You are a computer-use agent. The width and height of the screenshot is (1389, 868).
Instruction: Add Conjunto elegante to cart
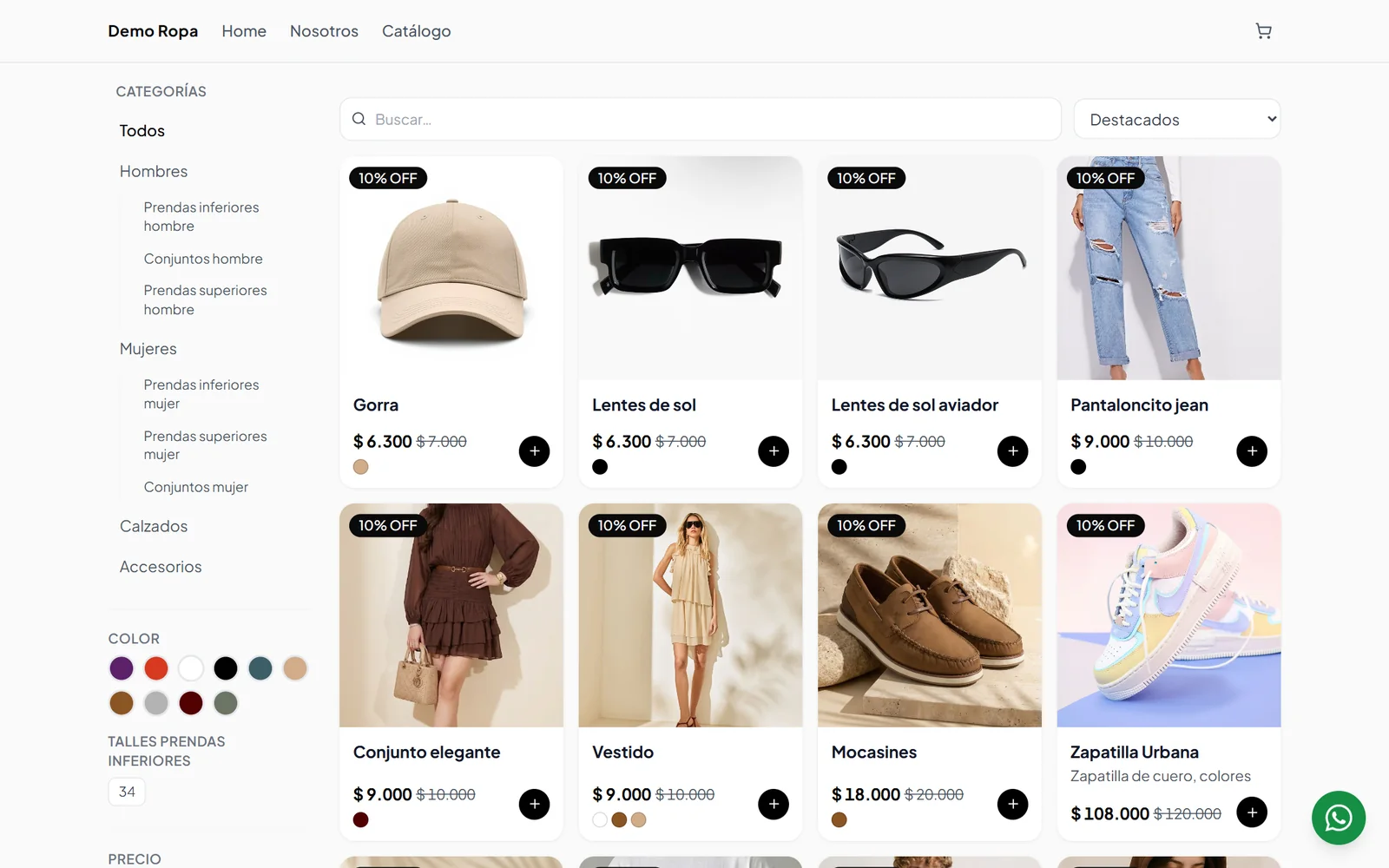coord(534,805)
